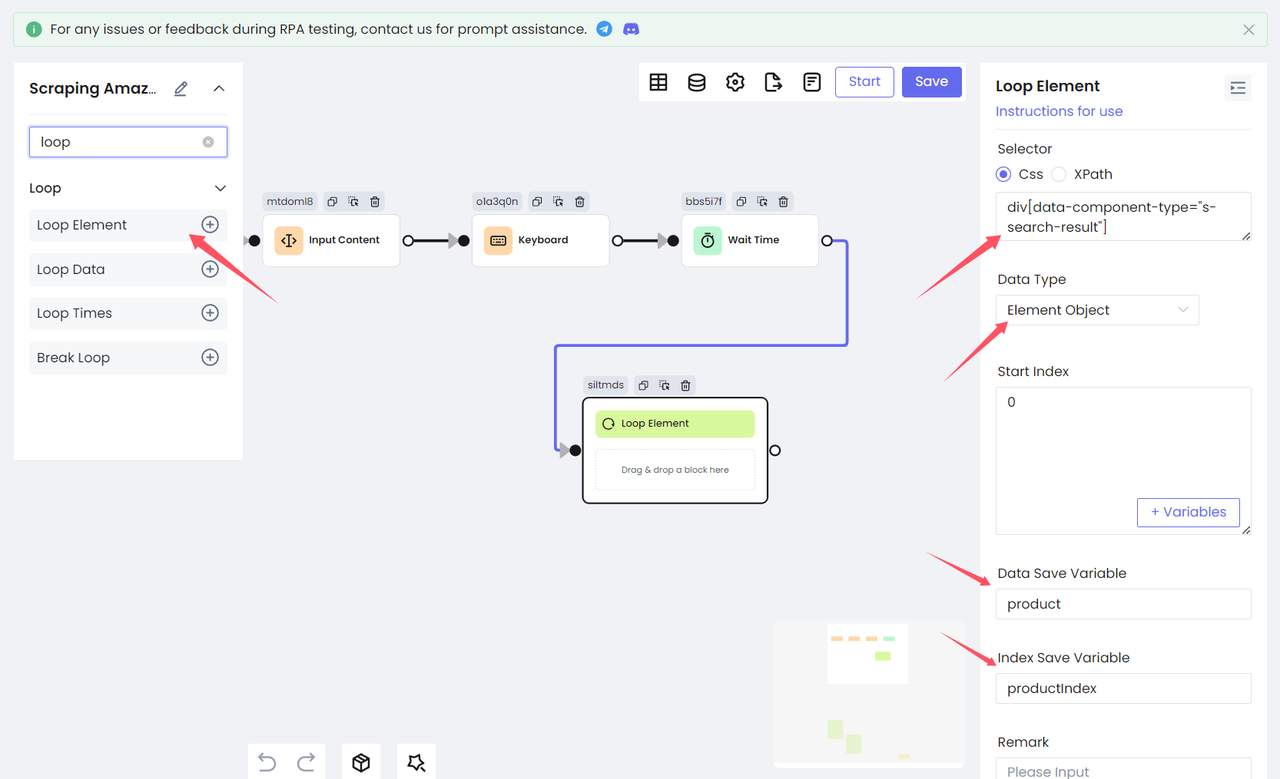
Task: Delete the ola3q0n Keyboard node
Action: (580, 202)
